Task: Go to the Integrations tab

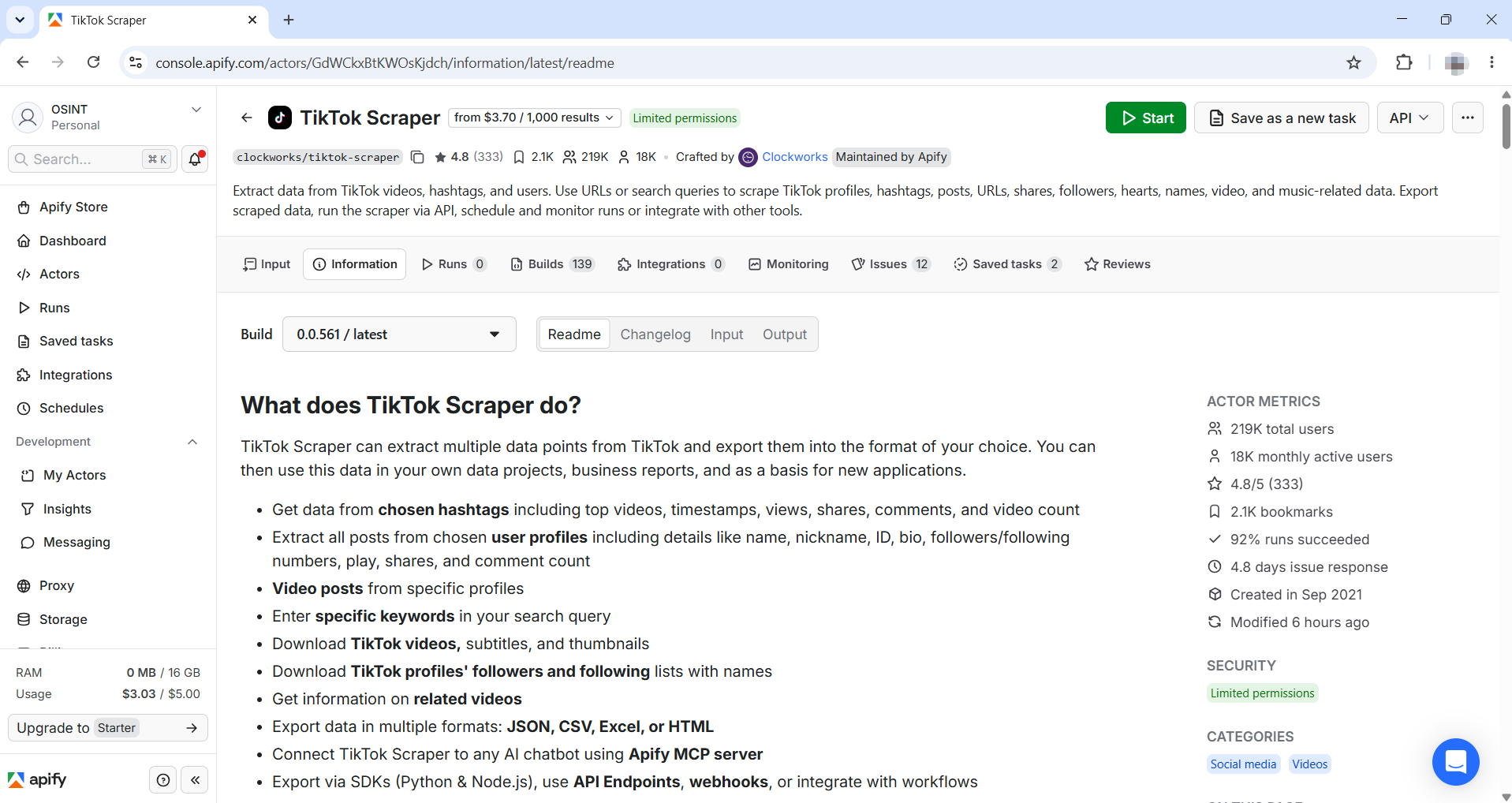Action: [671, 264]
